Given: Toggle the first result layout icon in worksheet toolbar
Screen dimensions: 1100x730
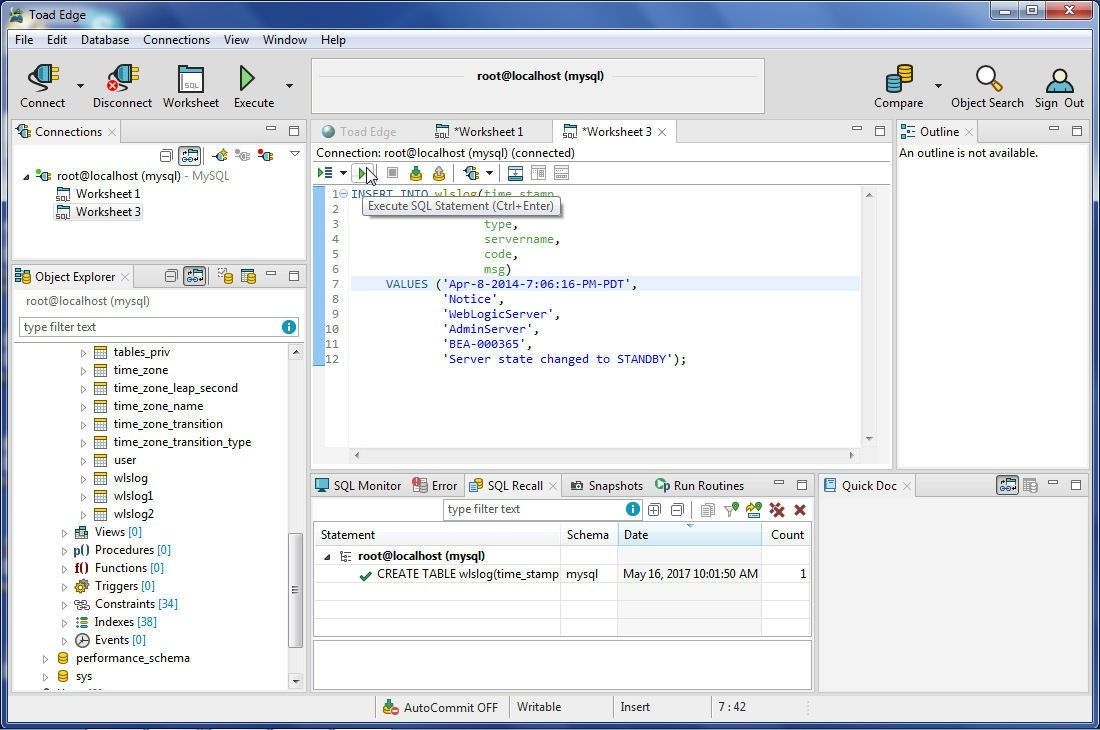Looking at the screenshot, I should [515, 173].
